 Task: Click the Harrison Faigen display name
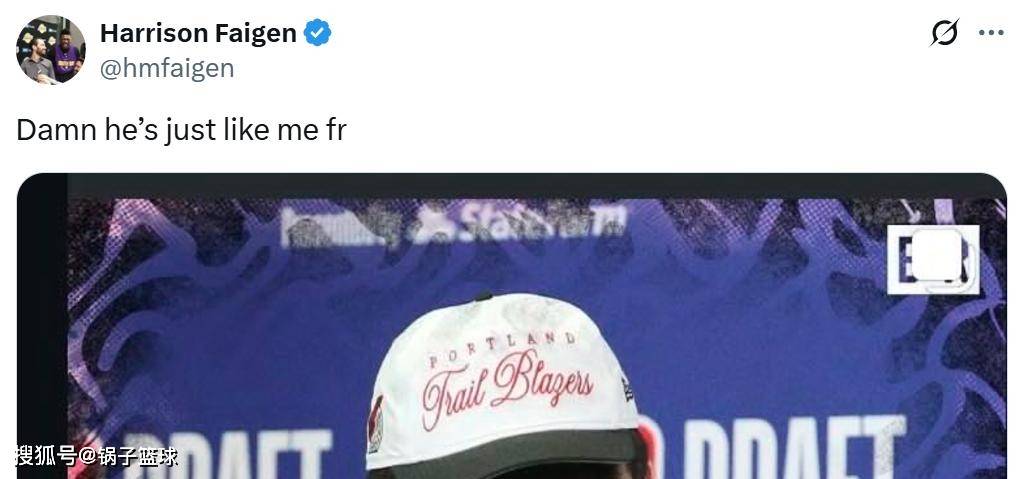point(198,33)
